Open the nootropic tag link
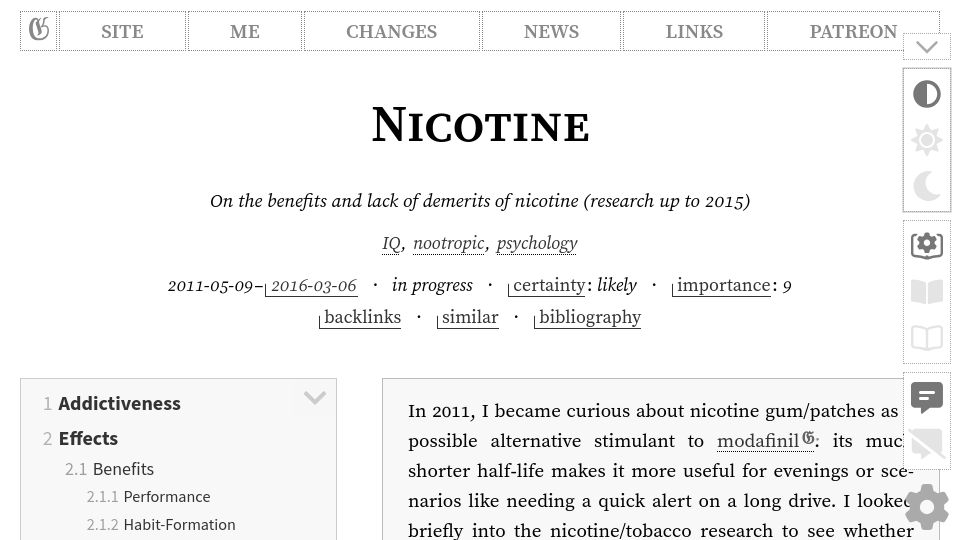Viewport: 960px width, 540px height. coord(449,244)
